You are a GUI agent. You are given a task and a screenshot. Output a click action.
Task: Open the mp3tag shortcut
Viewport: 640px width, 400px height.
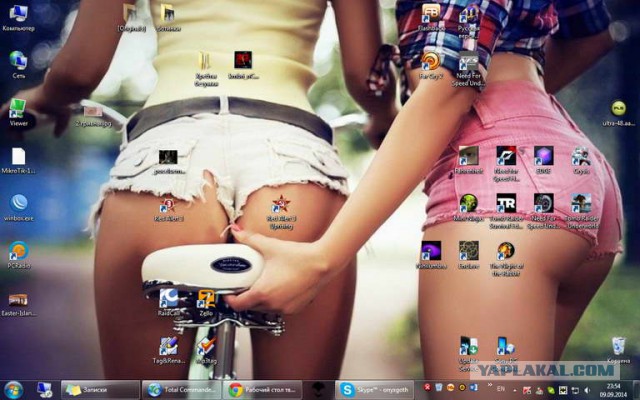pos(206,350)
